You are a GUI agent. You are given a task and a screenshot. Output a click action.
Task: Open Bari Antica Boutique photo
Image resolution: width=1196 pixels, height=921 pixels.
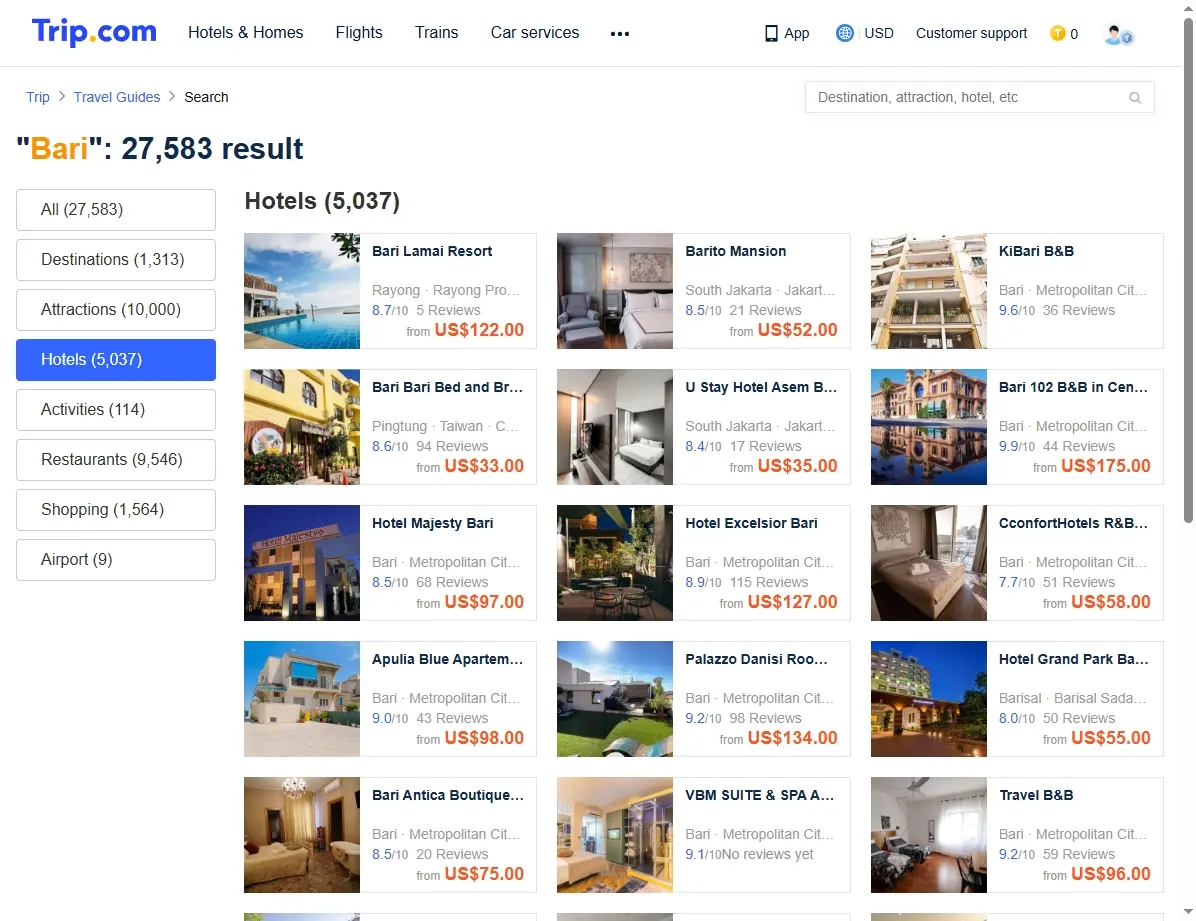[302, 835]
